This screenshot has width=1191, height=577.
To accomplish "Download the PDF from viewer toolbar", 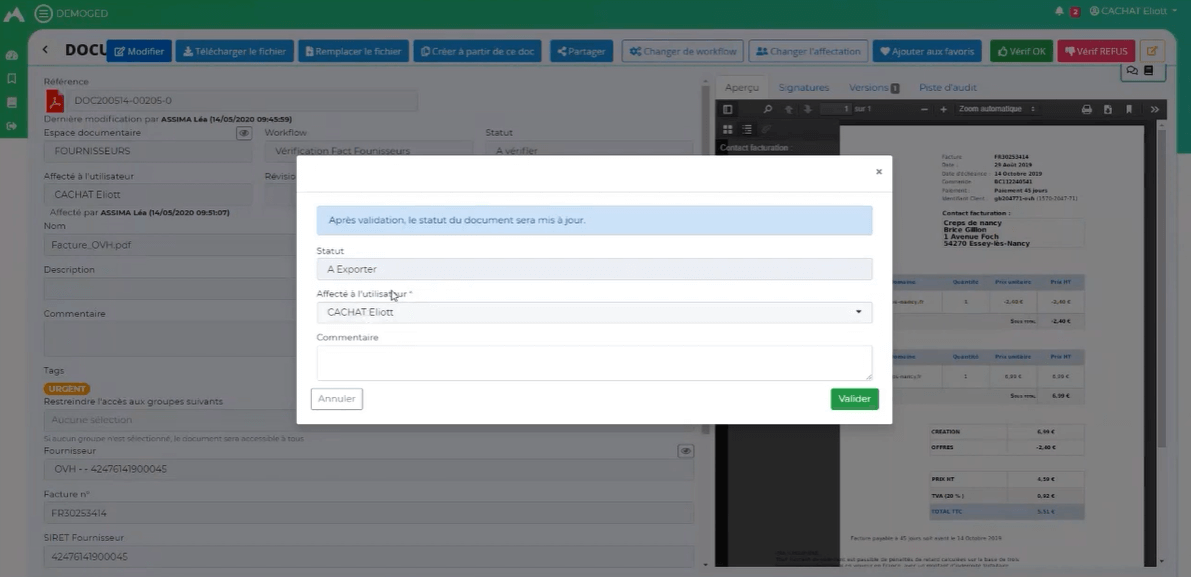I will pyautogui.click(x=1108, y=109).
